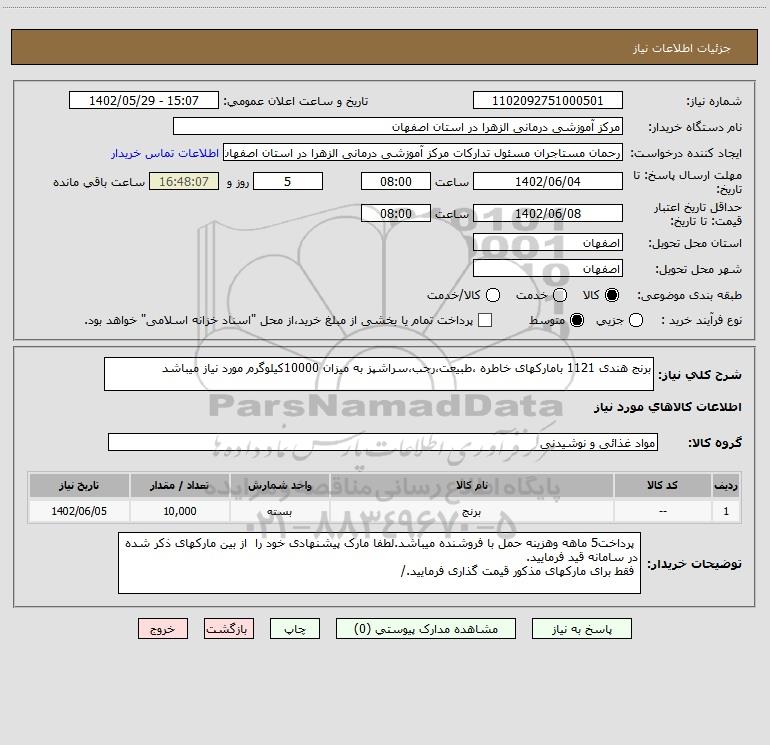The image size is (770, 745).
Task: Click the چاپ print button
Action: point(295,629)
